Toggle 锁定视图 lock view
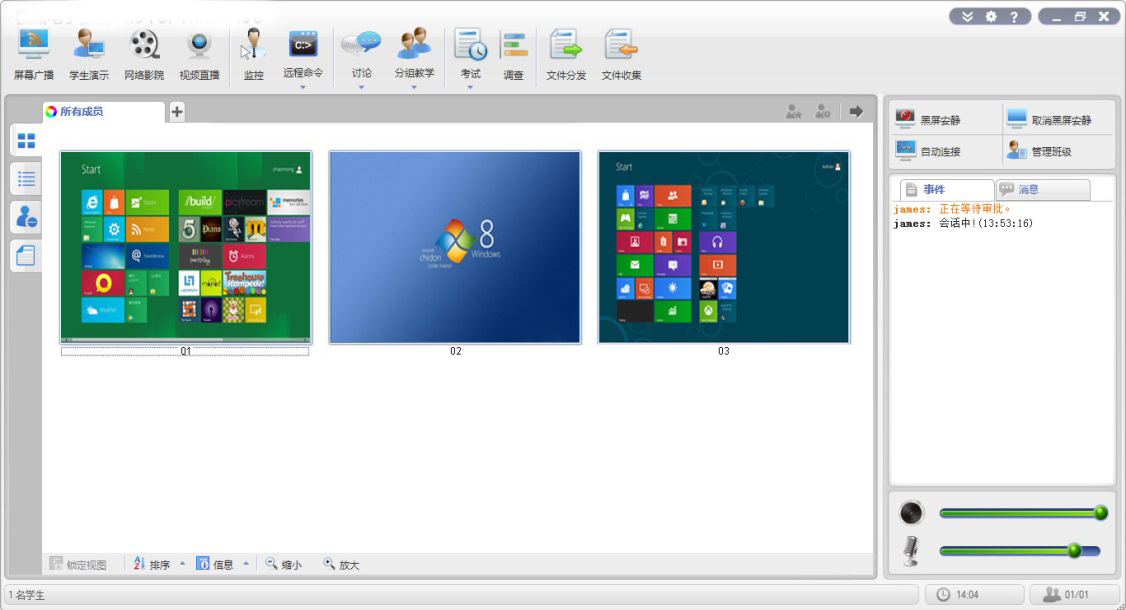This screenshot has width=1126, height=610. tap(78, 565)
